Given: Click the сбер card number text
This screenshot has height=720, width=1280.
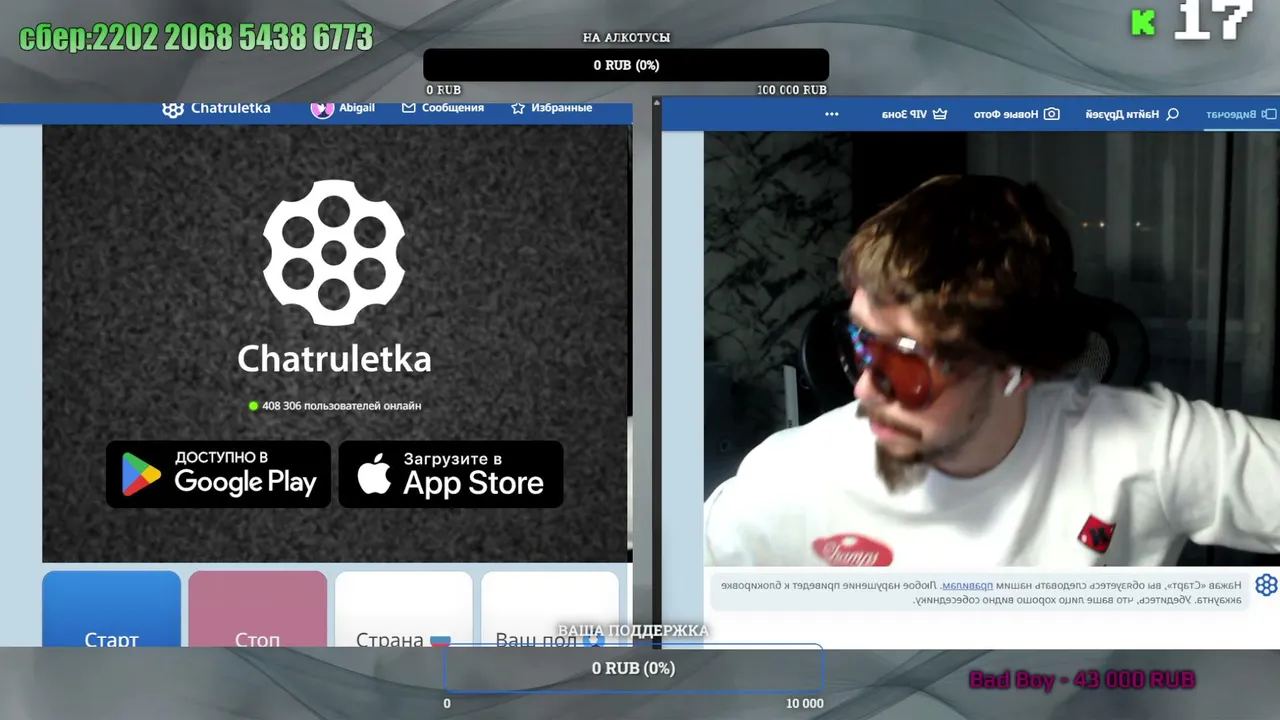Looking at the screenshot, I should pos(196,38).
